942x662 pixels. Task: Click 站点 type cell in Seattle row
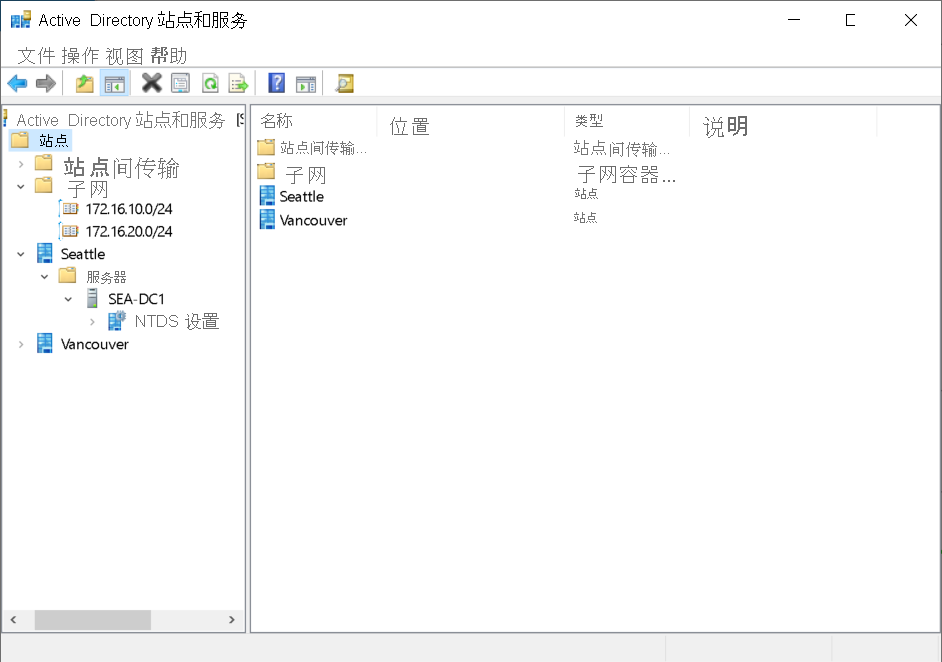(586, 193)
